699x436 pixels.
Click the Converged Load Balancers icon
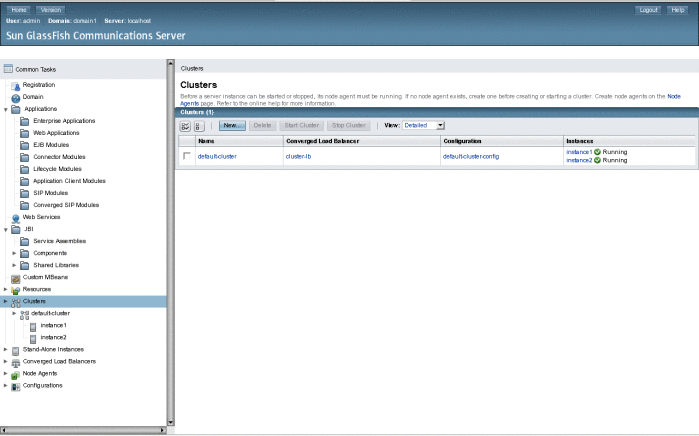tap(16, 362)
